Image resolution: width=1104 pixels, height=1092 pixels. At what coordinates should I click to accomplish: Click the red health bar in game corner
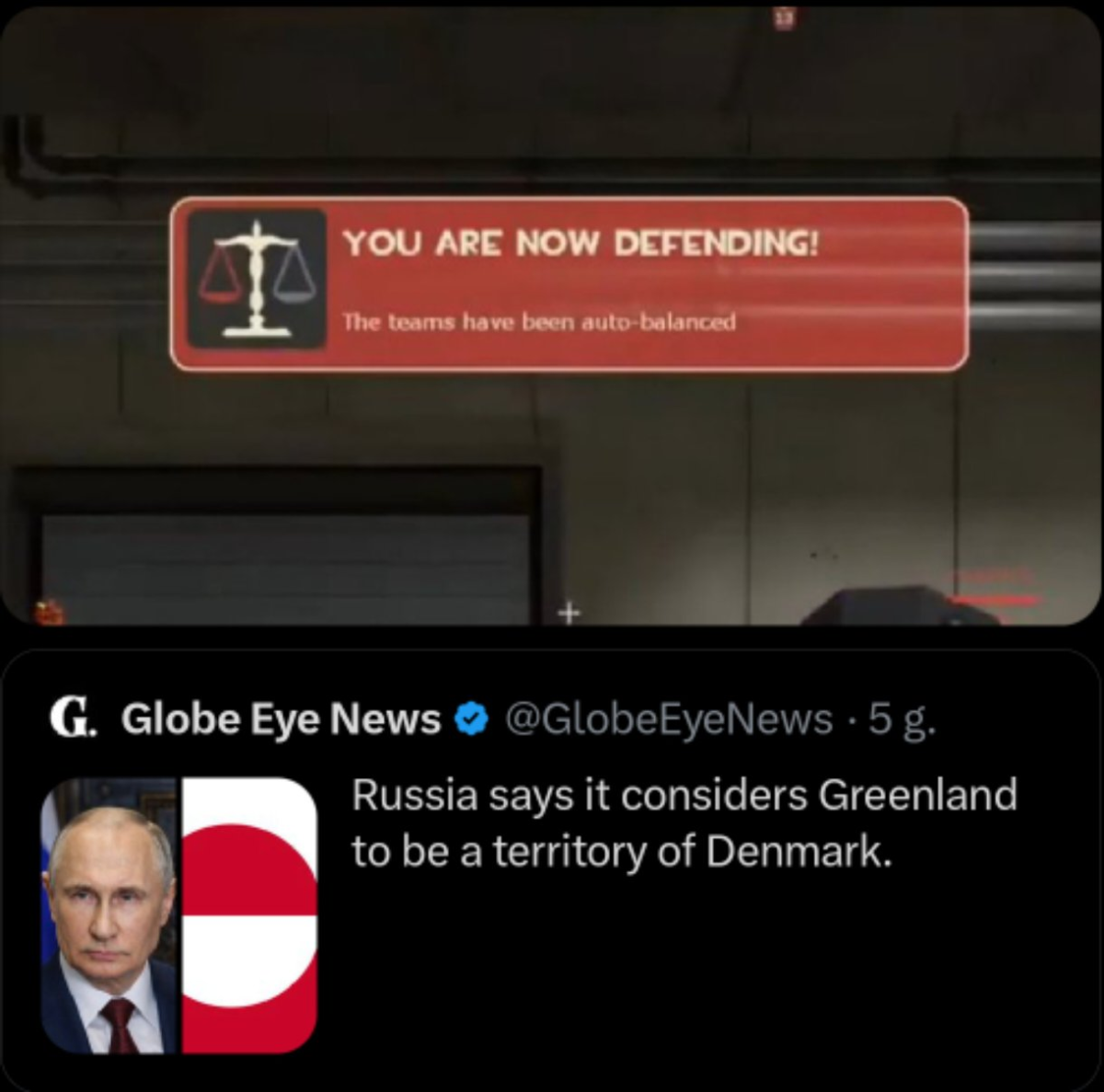point(994,600)
